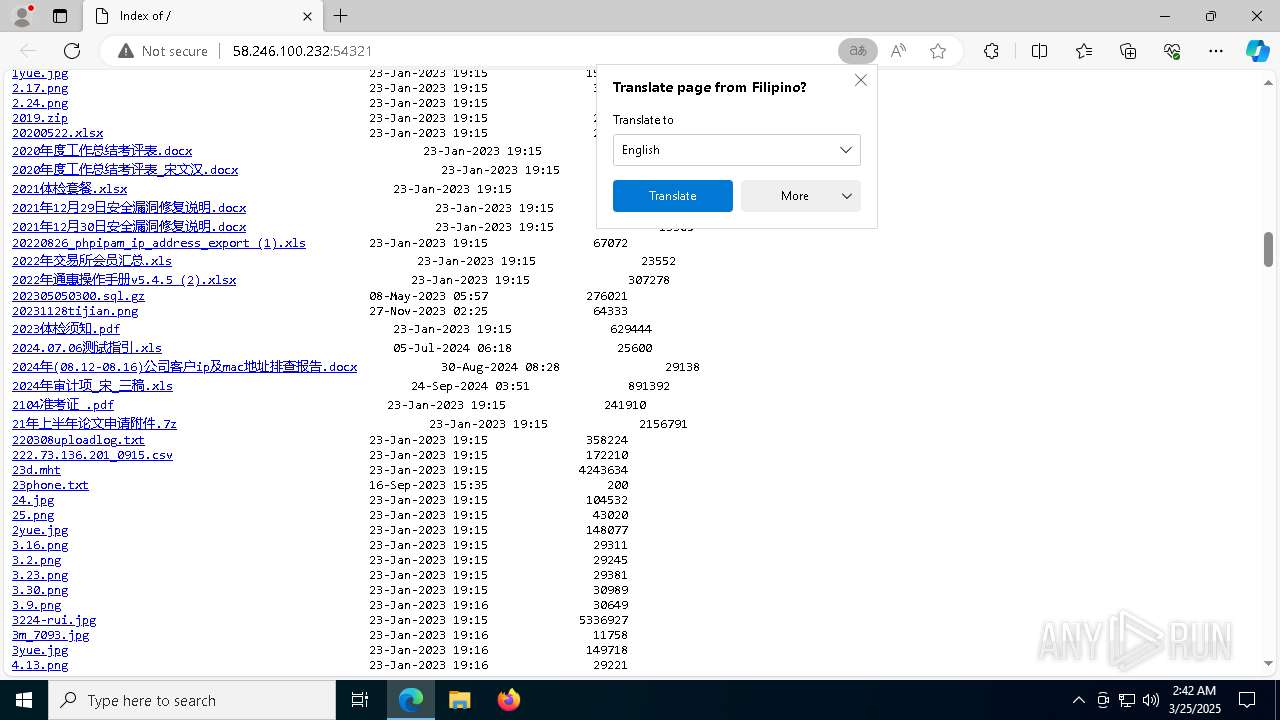Open the 3.16.png link

(x=40, y=545)
